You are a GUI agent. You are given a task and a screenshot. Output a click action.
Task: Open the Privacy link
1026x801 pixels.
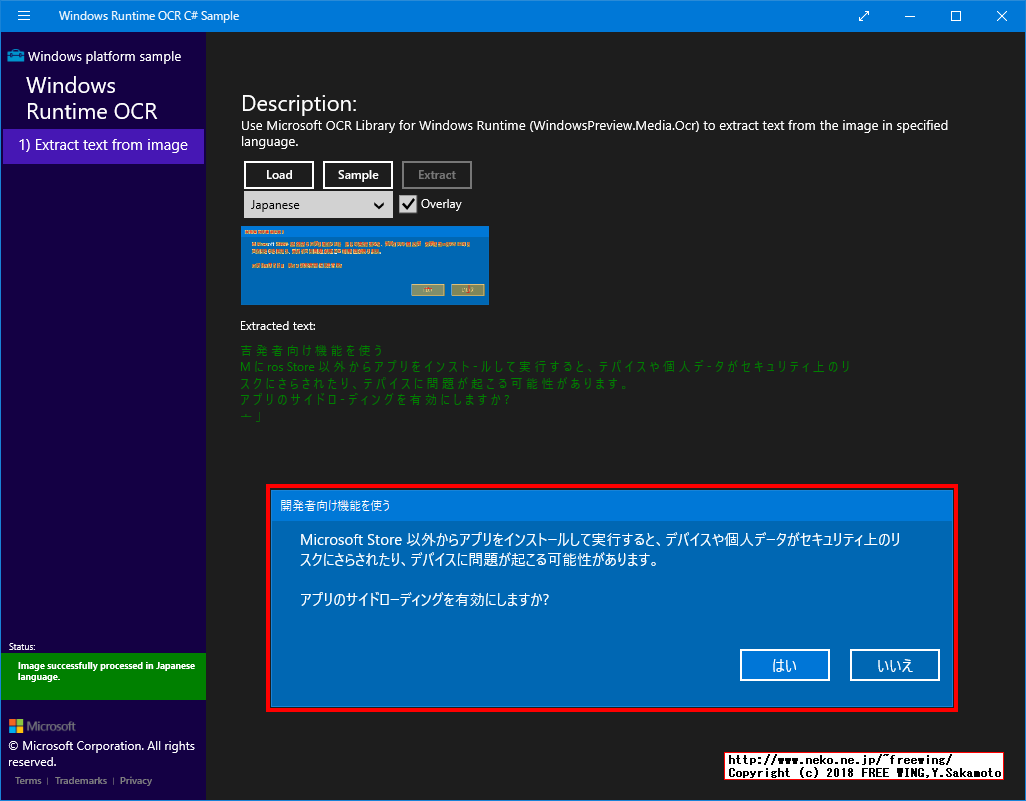coord(135,780)
